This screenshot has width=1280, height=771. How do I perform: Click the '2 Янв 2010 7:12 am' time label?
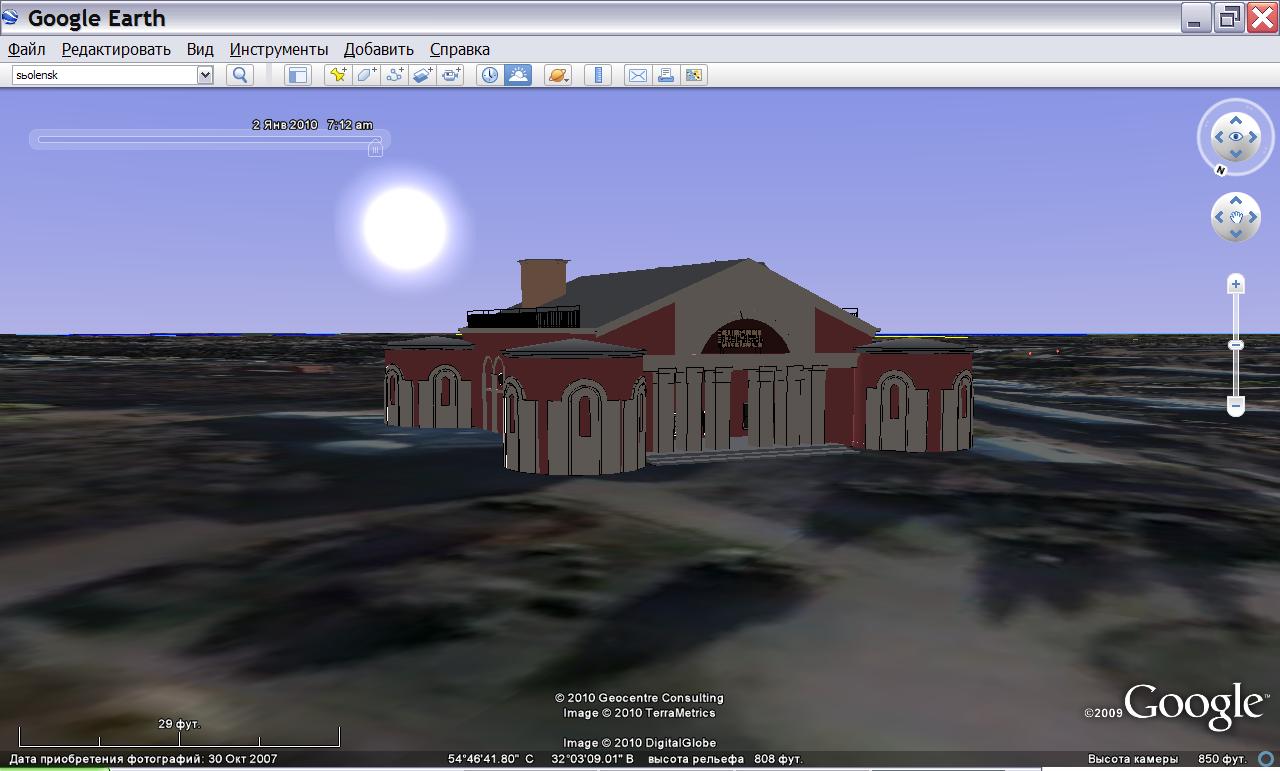[x=312, y=125]
